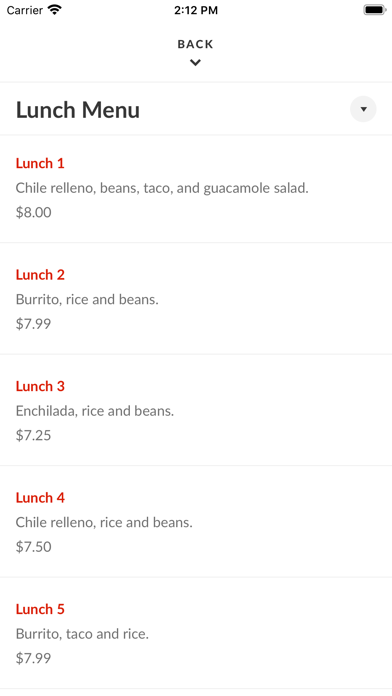Image resolution: width=392 pixels, height=696 pixels.
Task: Tap the $7.50 price for Lunch 4
Action: [x=34, y=546]
